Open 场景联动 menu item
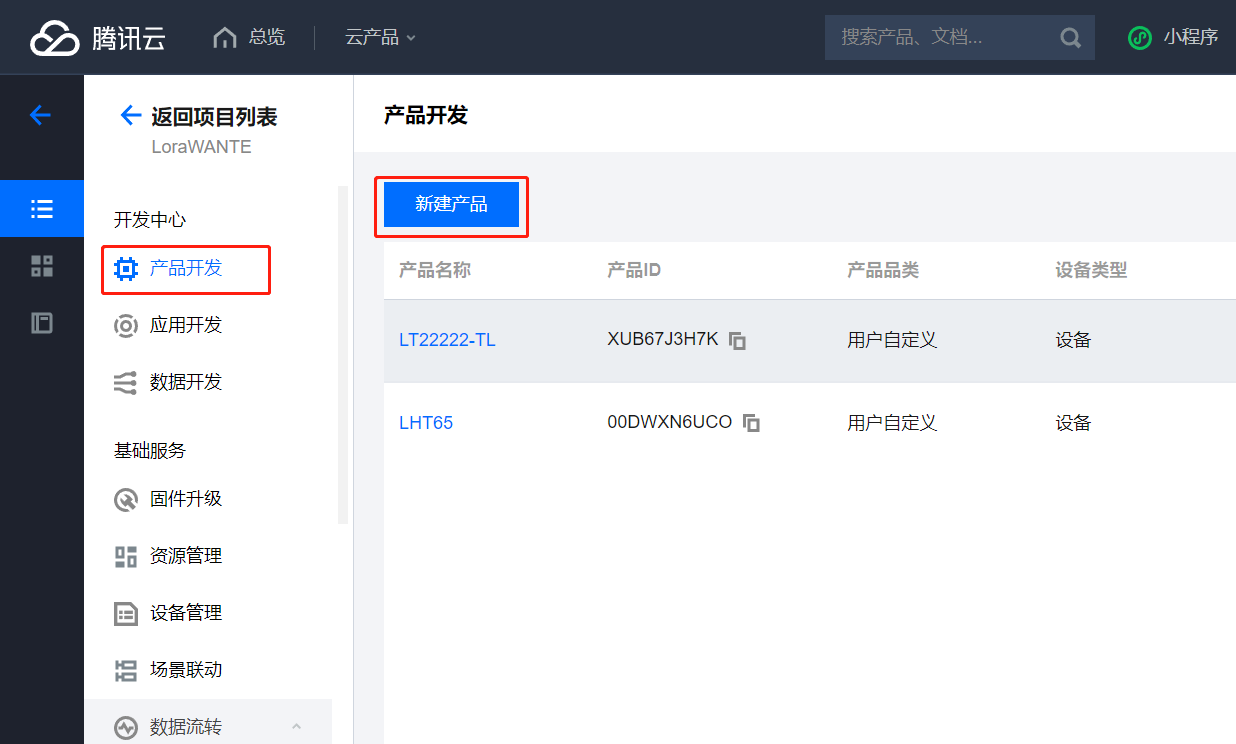 click(186, 670)
